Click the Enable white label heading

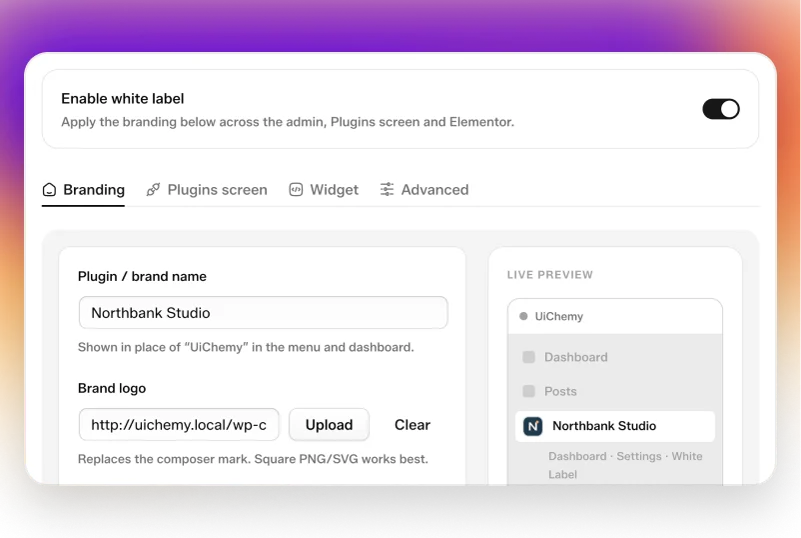[x=123, y=99]
